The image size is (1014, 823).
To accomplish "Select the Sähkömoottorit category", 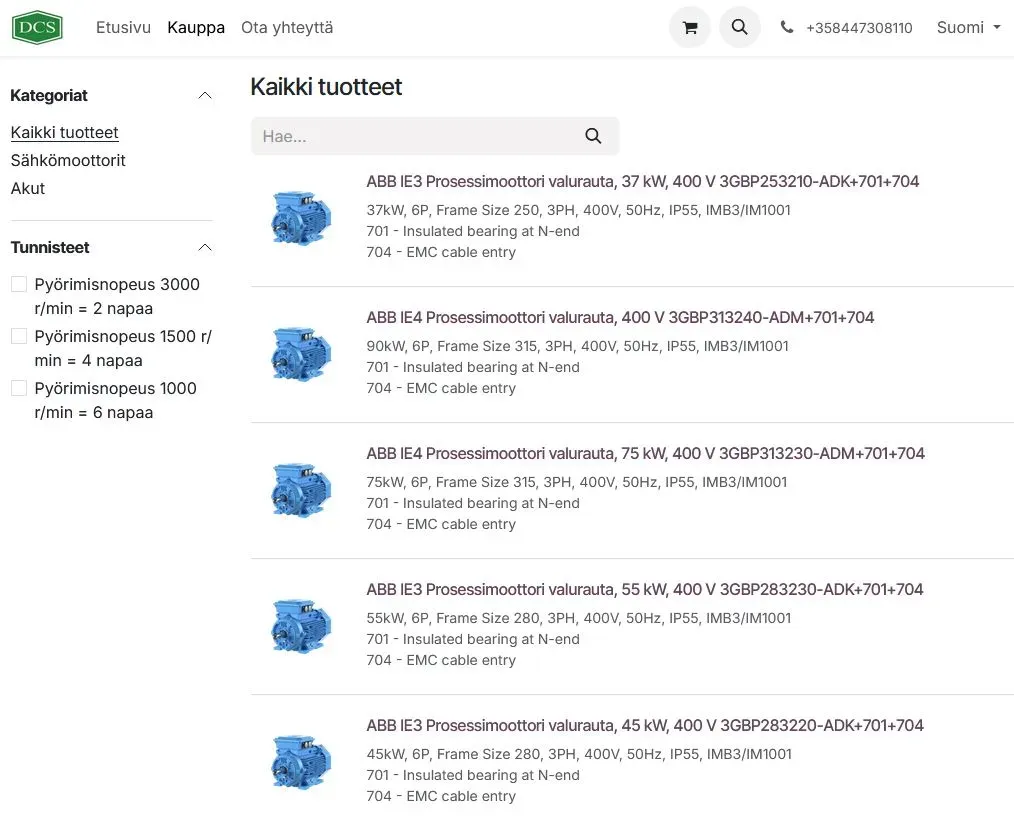I will [68, 160].
